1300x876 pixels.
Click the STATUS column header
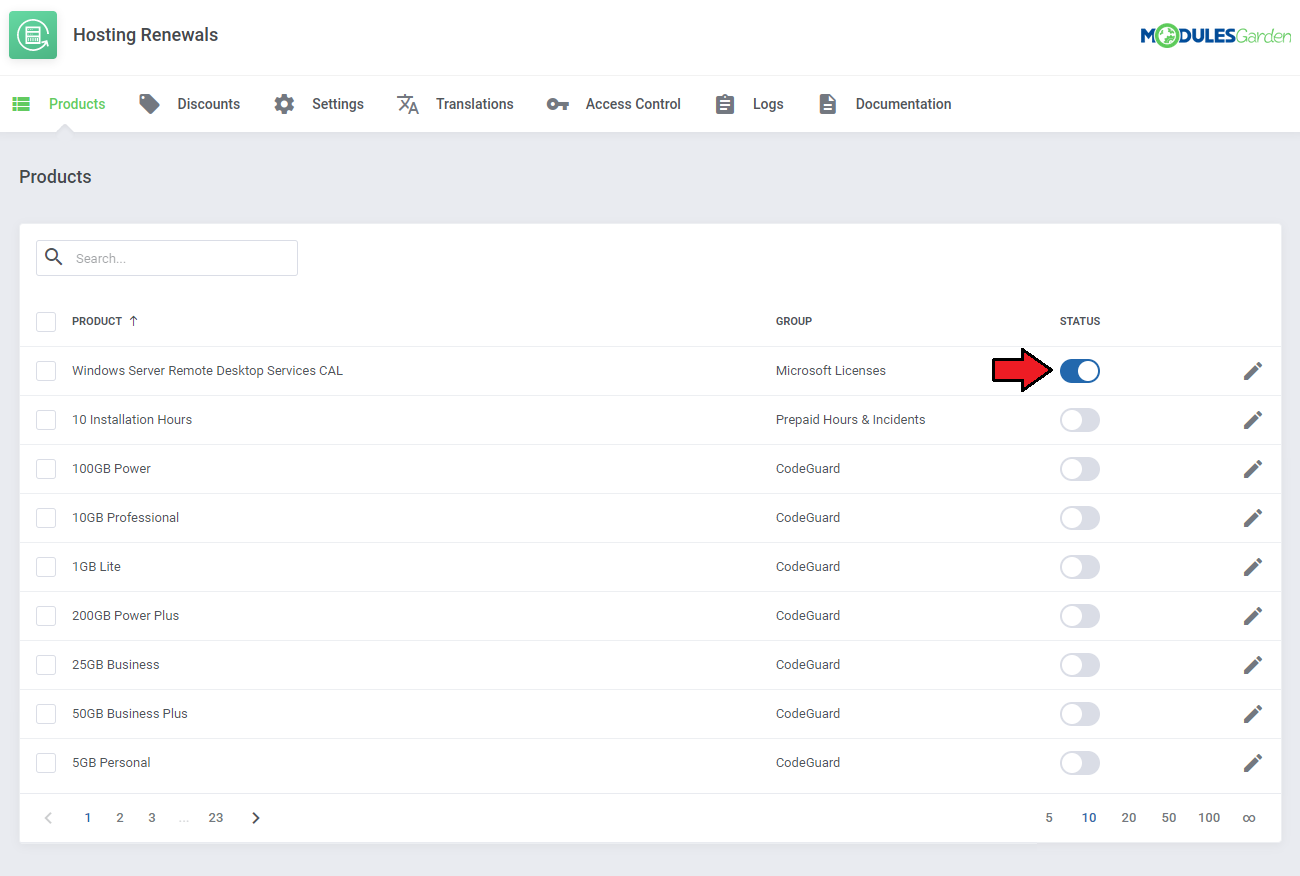click(1080, 322)
